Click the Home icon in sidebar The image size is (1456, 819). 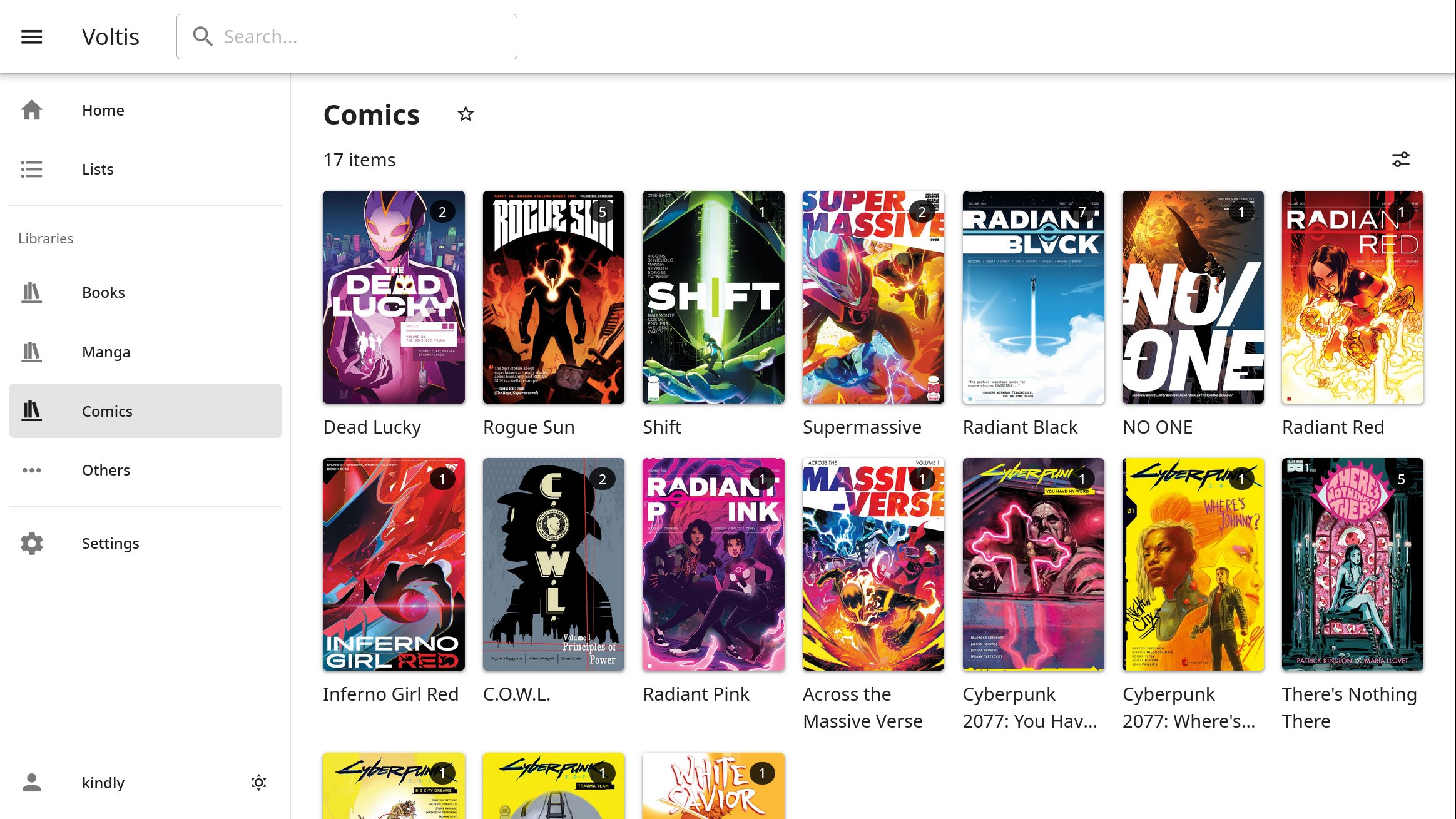pos(31,110)
